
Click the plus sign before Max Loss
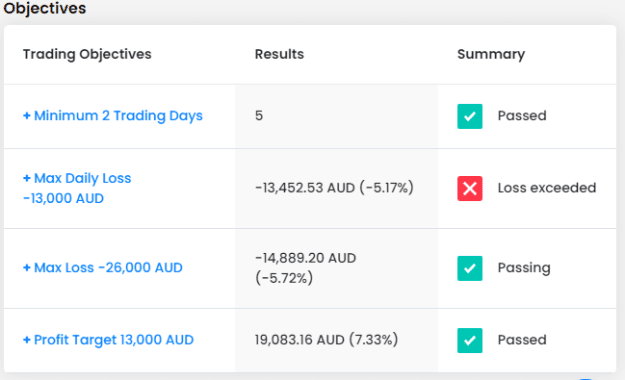pyautogui.click(x=27, y=268)
